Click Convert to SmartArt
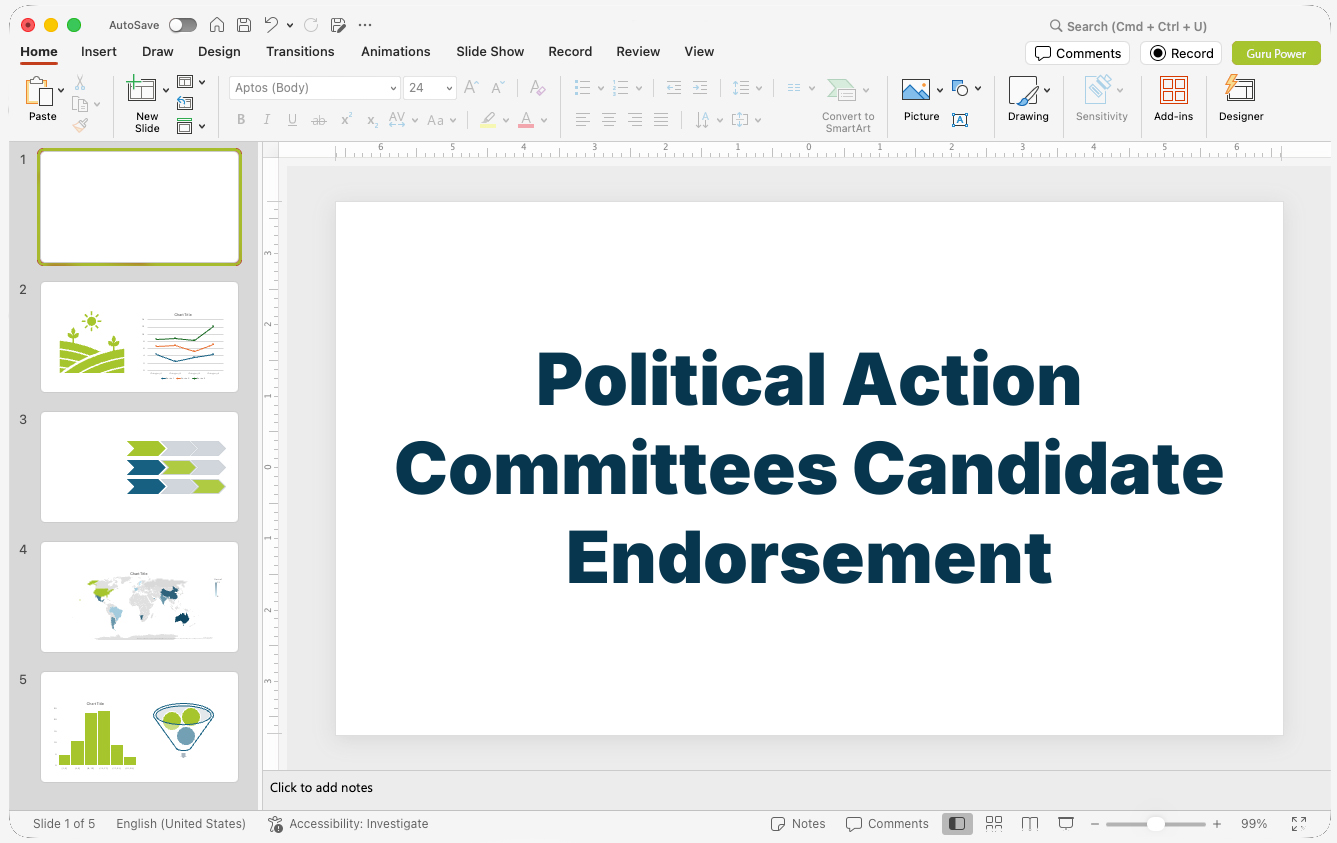The image size is (1337, 843). click(x=847, y=105)
